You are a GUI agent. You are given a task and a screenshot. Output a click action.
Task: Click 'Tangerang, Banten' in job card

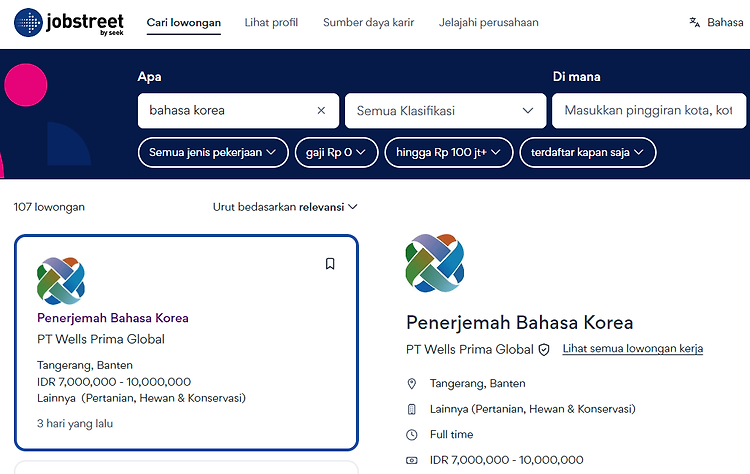85,365
